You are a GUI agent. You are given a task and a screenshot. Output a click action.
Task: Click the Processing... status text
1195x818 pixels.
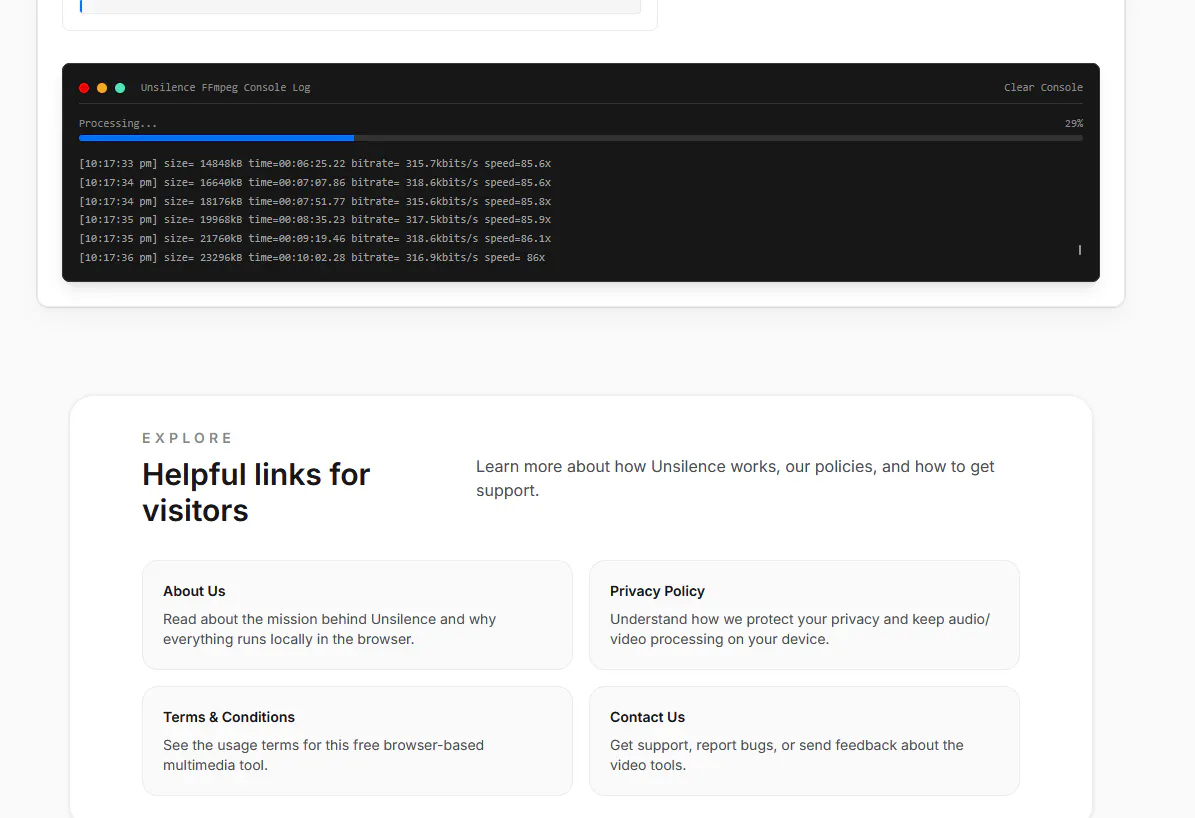click(x=118, y=124)
